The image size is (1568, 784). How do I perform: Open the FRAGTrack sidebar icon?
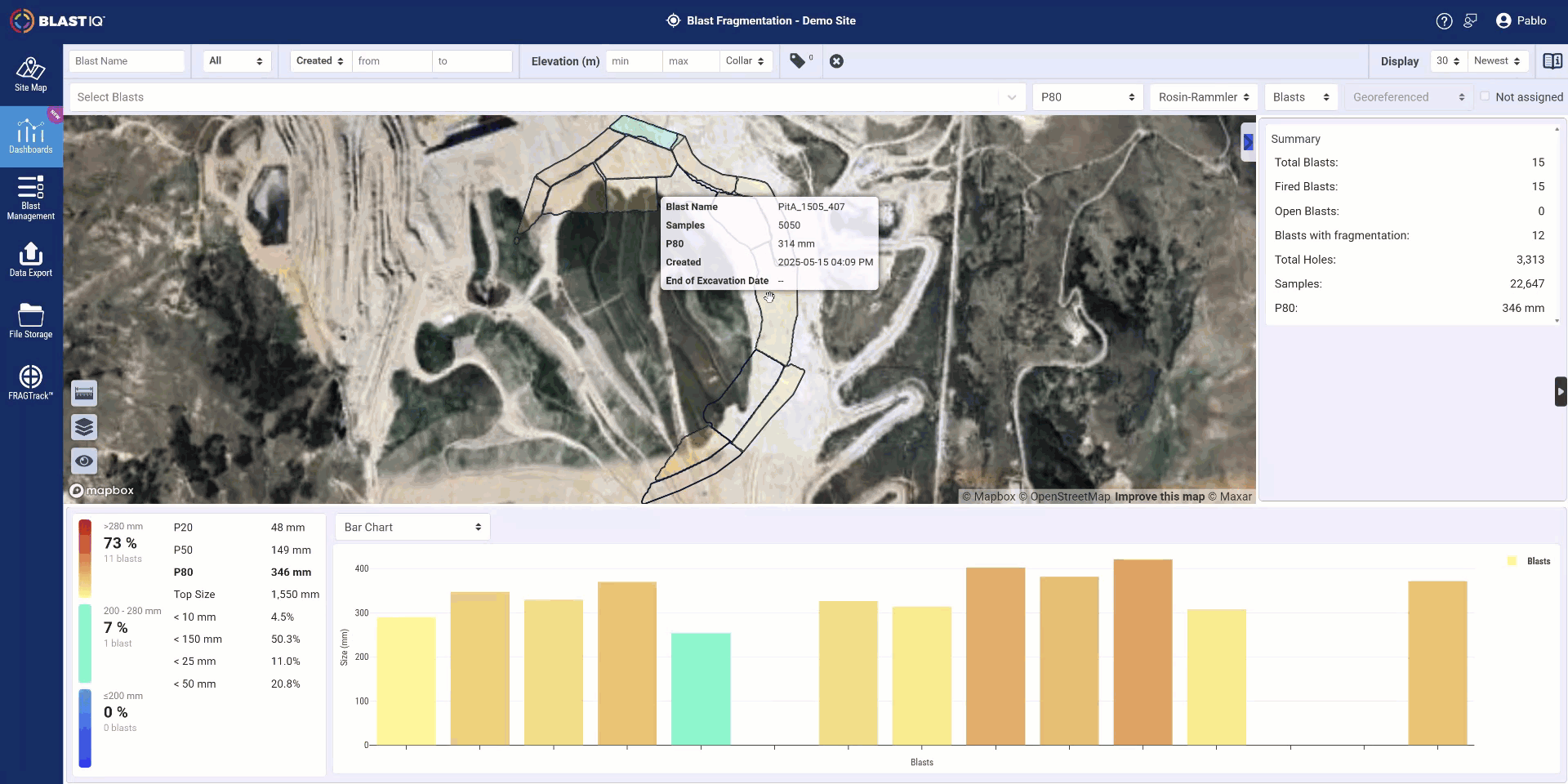pyautogui.click(x=31, y=382)
